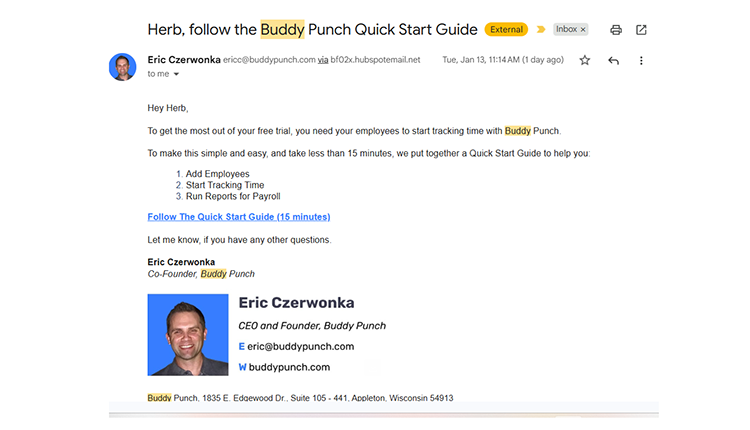Image resolution: width=750 pixels, height=430 pixels.
Task: Click sender's round profile avatar
Action: [122, 67]
